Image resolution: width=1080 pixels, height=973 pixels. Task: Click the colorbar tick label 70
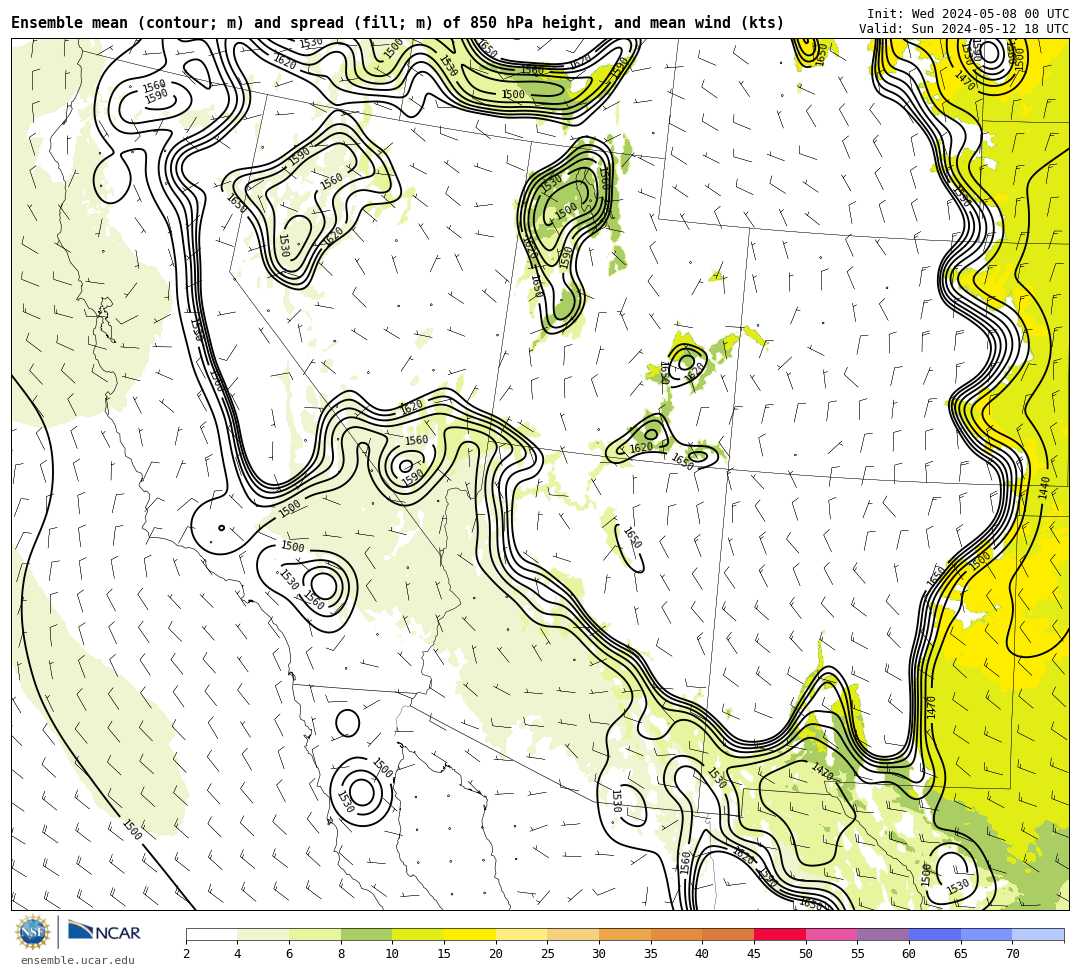pos(1012,954)
